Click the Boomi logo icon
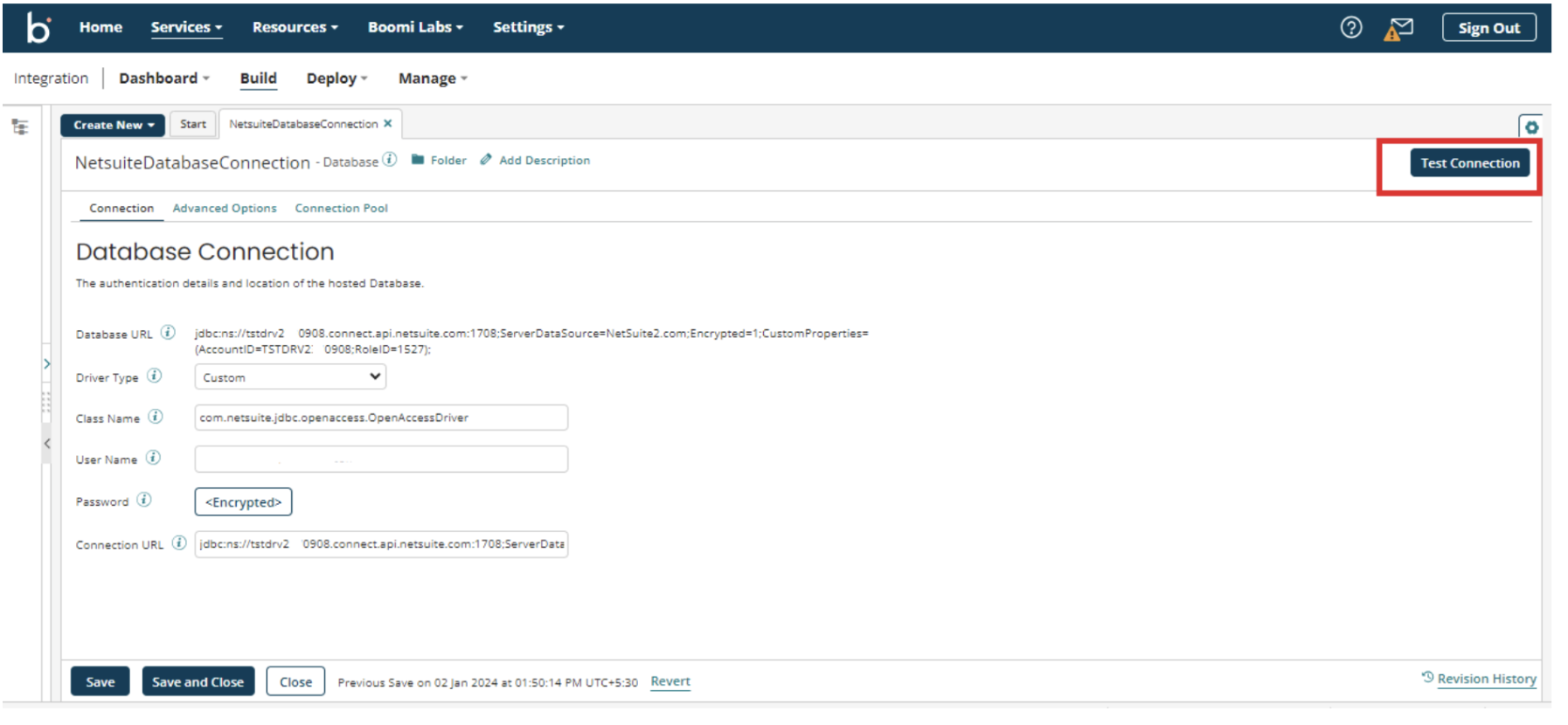The height and width of the screenshot is (725, 1568). pyautogui.click(x=38, y=27)
